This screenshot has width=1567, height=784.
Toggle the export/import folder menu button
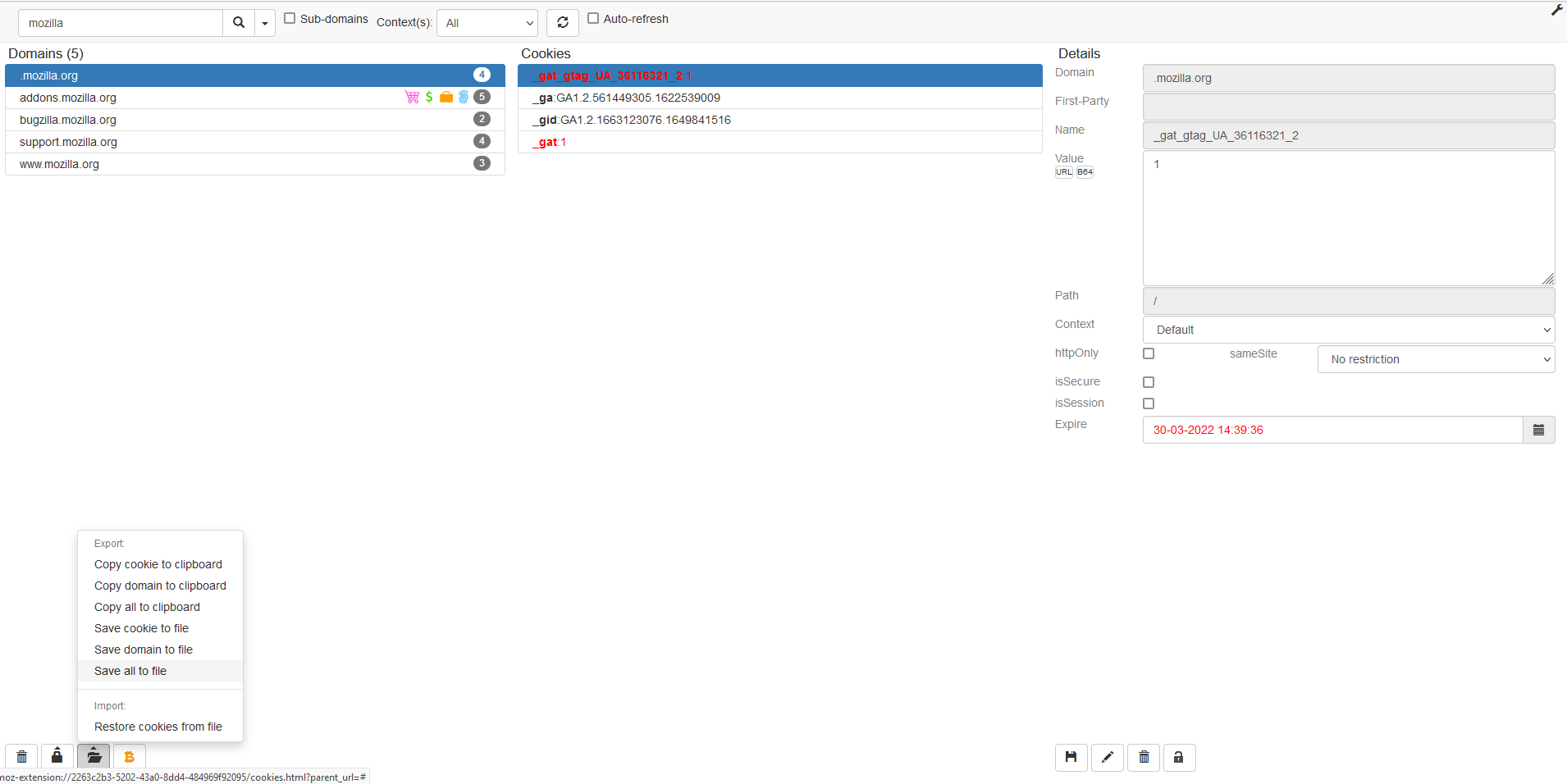coord(94,756)
